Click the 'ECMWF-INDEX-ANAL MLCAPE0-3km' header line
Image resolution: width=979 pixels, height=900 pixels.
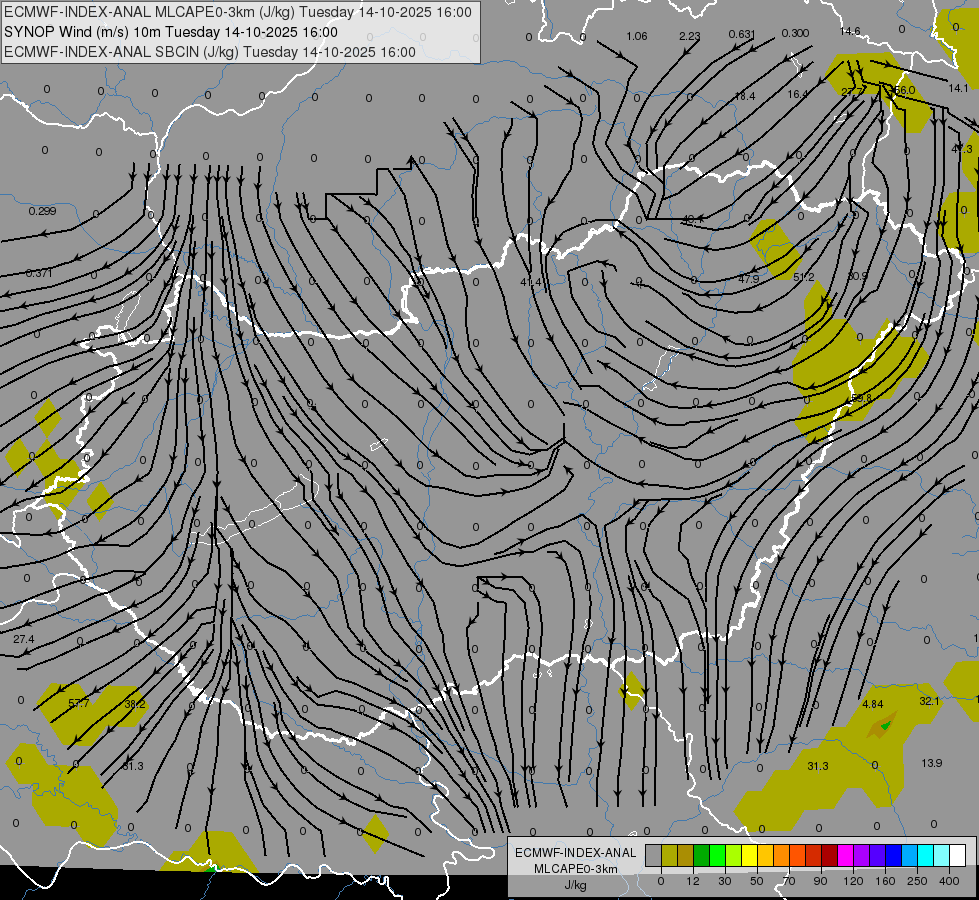click(x=238, y=12)
